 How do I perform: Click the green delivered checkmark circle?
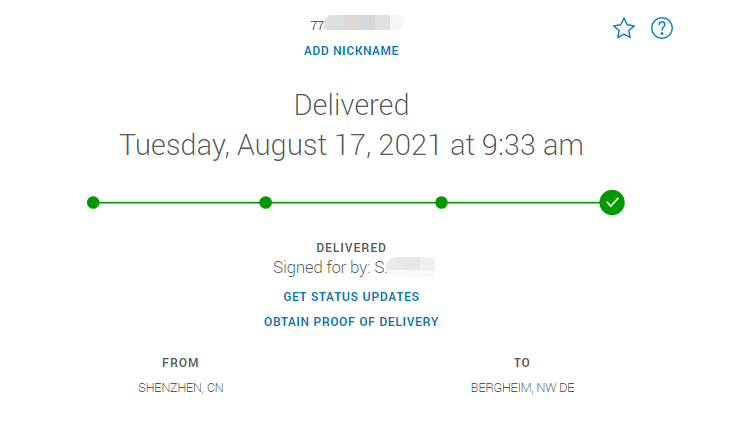click(612, 202)
